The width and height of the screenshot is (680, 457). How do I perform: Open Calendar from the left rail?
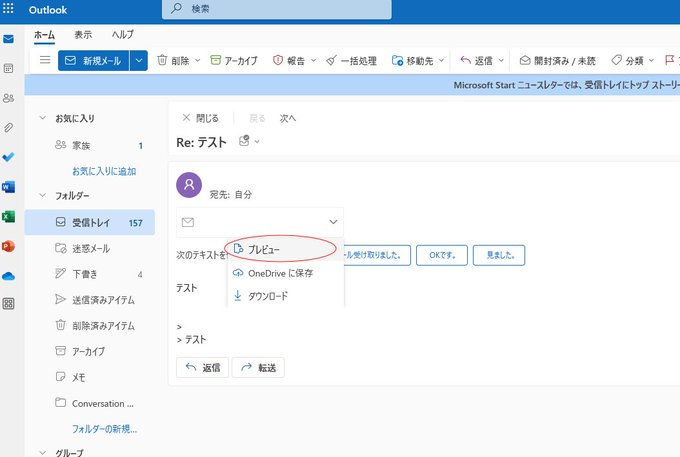(8, 69)
